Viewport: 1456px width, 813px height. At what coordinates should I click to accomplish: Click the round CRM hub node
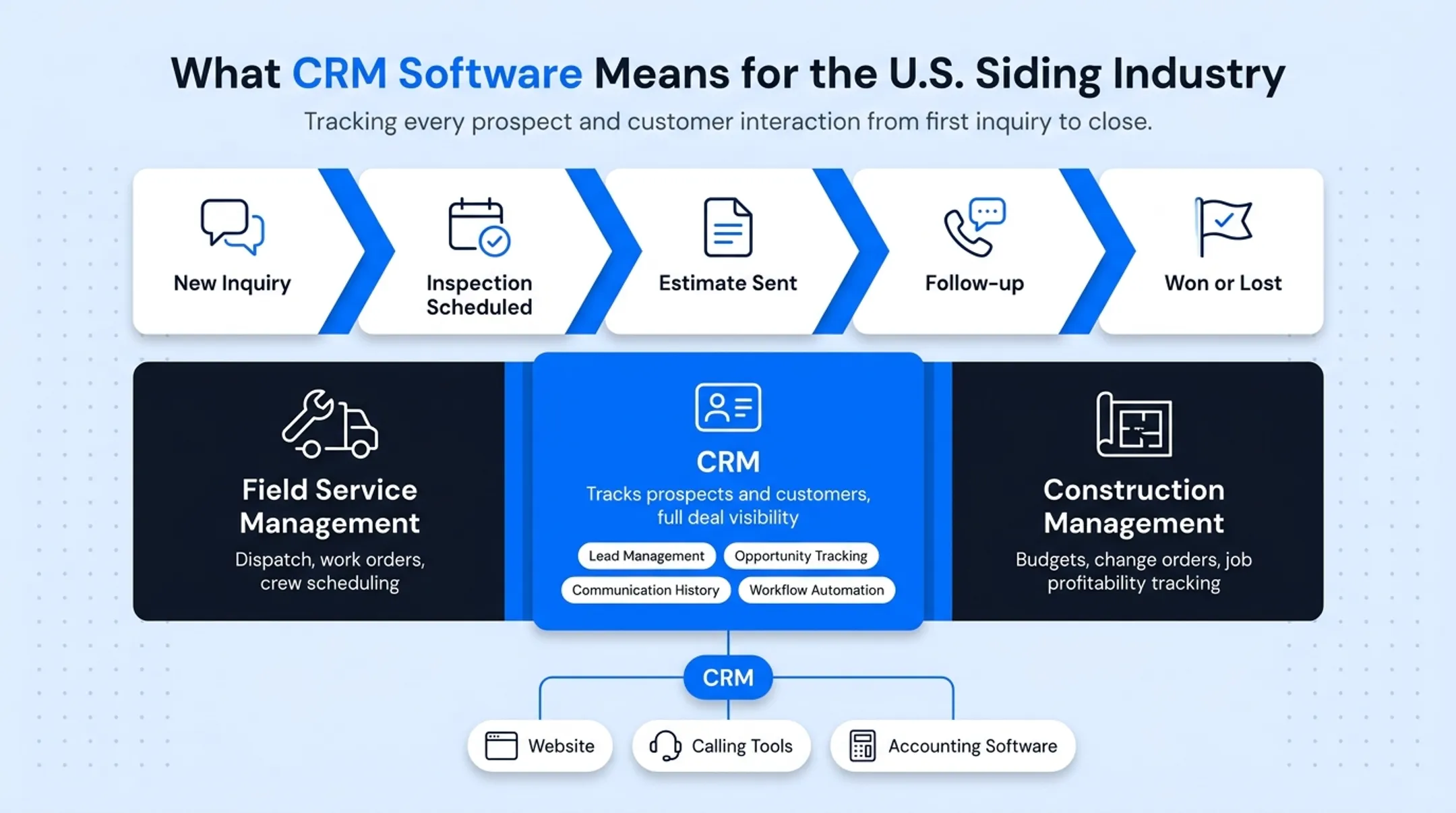tap(728, 677)
